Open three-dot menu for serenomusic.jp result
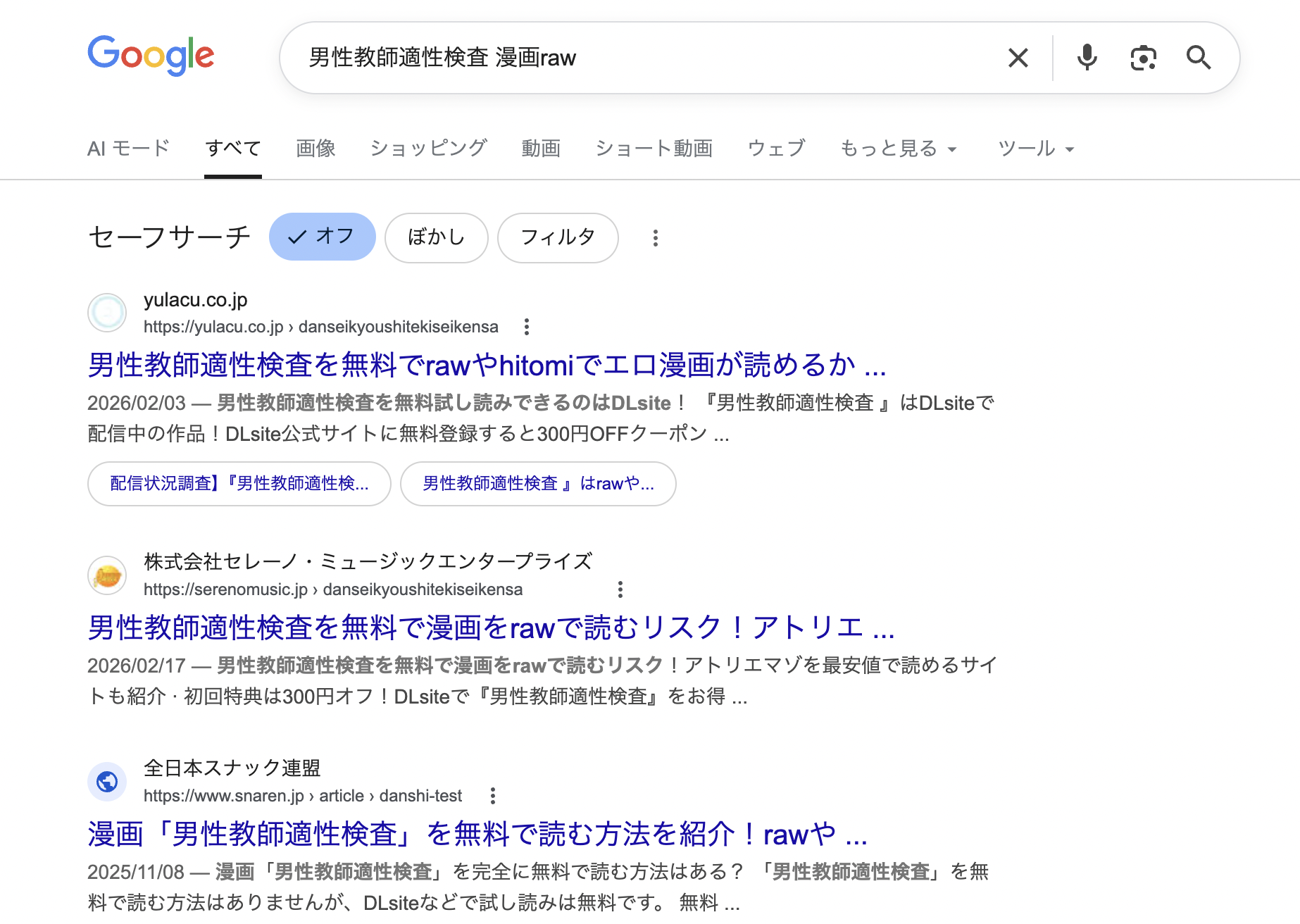 click(x=620, y=589)
